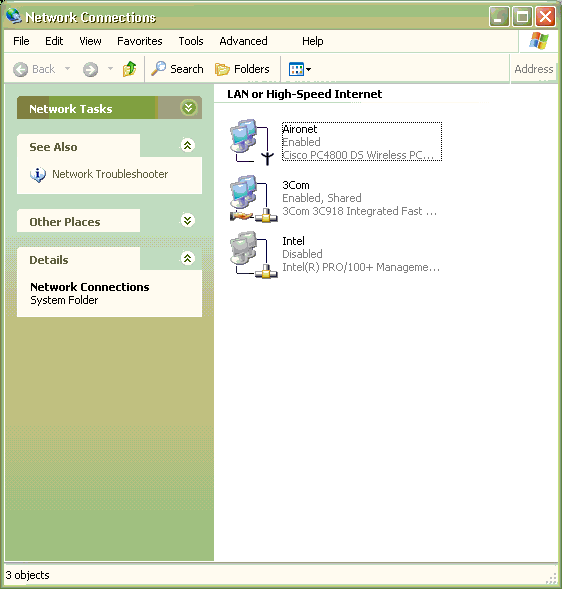
Task: Select the disabled Intel connection icon
Action: (254, 255)
